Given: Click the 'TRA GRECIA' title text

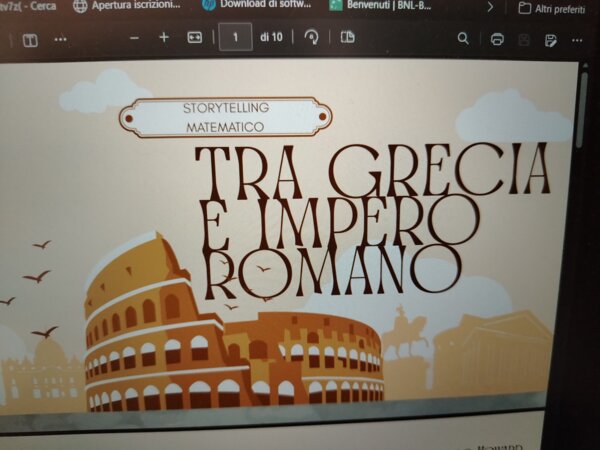Looking at the screenshot, I should (372, 171).
